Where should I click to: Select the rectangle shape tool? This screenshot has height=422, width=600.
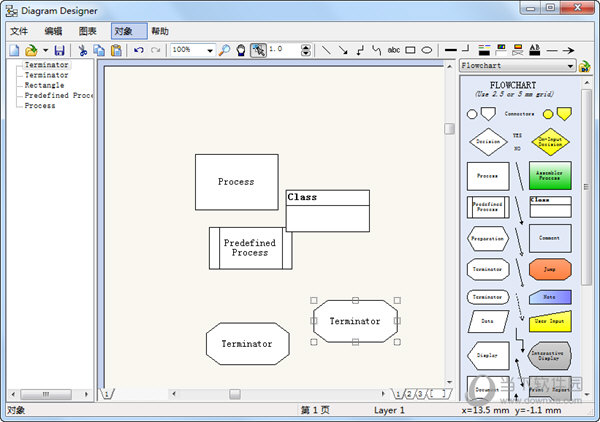(x=410, y=50)
